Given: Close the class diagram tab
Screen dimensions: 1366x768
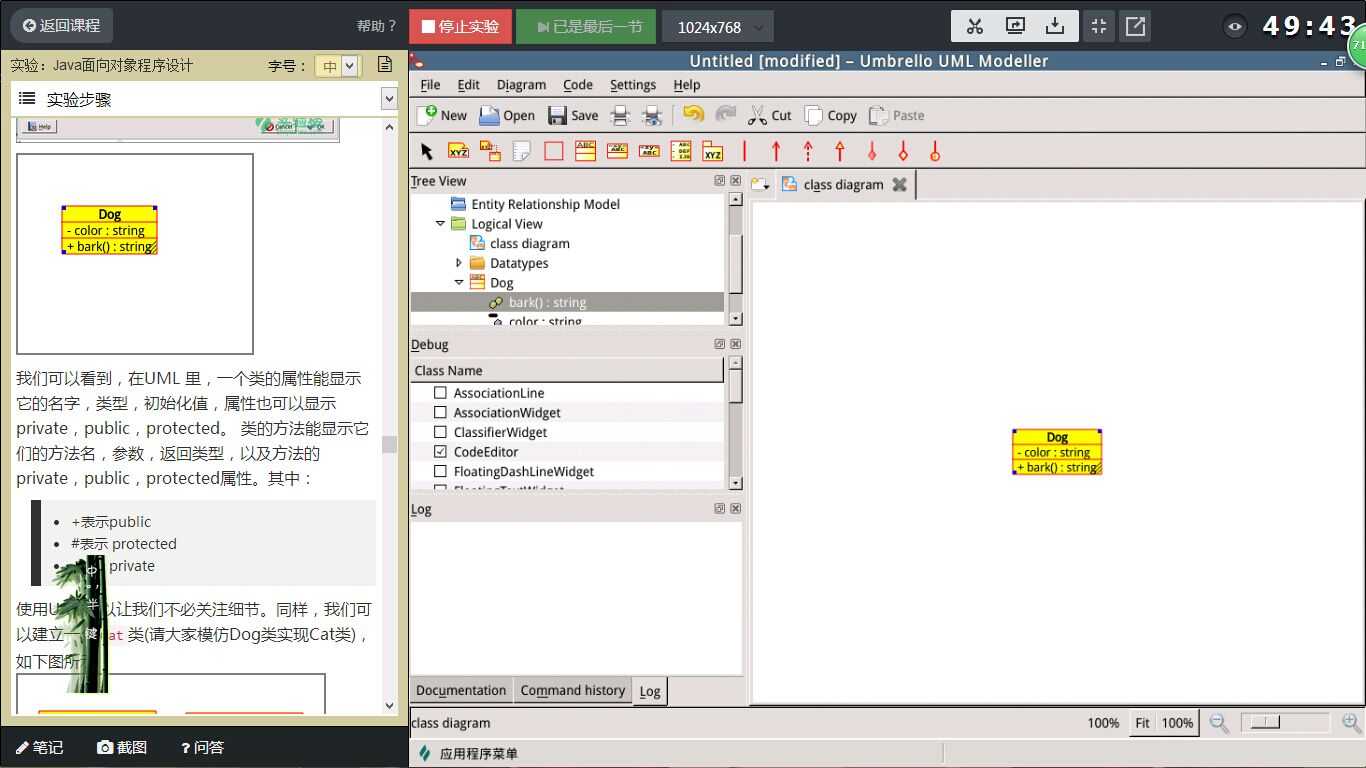Looking at the screenshot, I should coord(899,184).
